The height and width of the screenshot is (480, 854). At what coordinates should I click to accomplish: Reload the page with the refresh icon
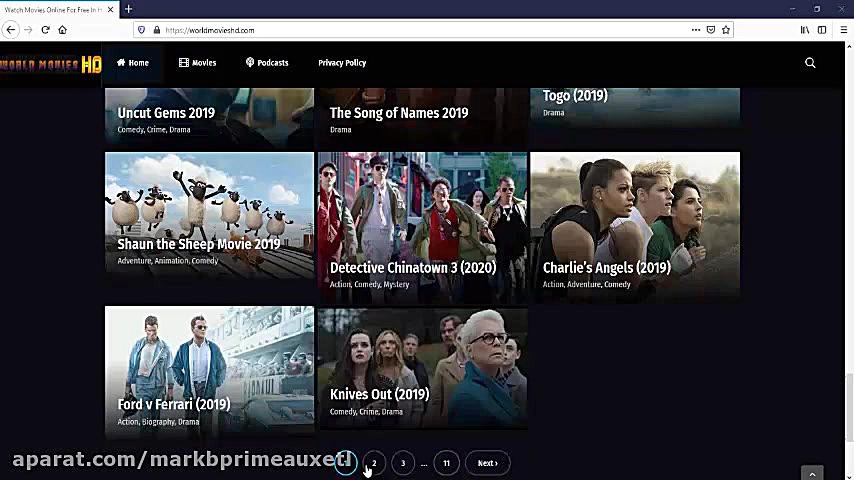tap(45, 30)
